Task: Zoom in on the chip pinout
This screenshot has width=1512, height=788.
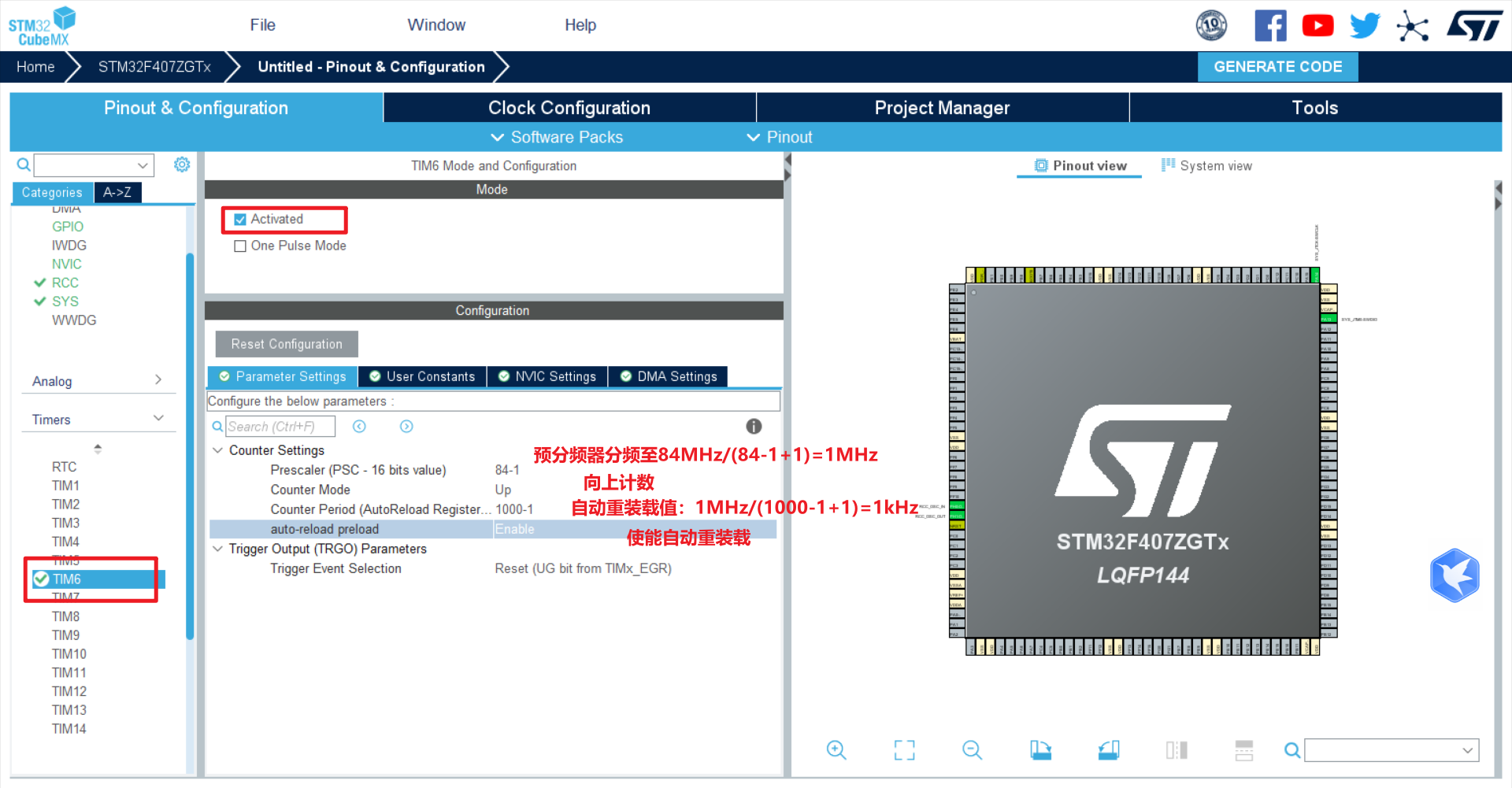Action: click(x=836, y=750)
